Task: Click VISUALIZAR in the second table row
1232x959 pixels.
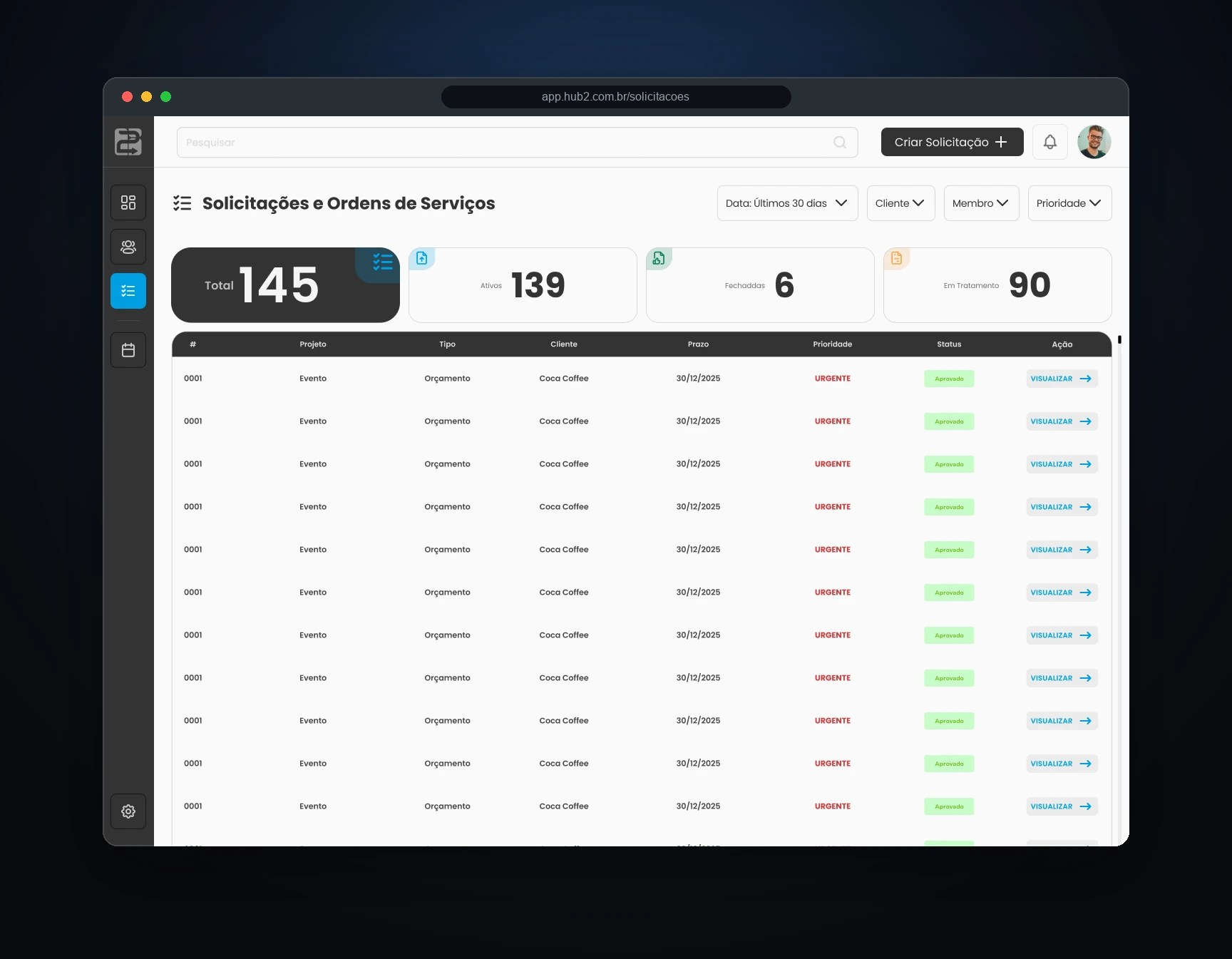Action: pos(1062,421)
